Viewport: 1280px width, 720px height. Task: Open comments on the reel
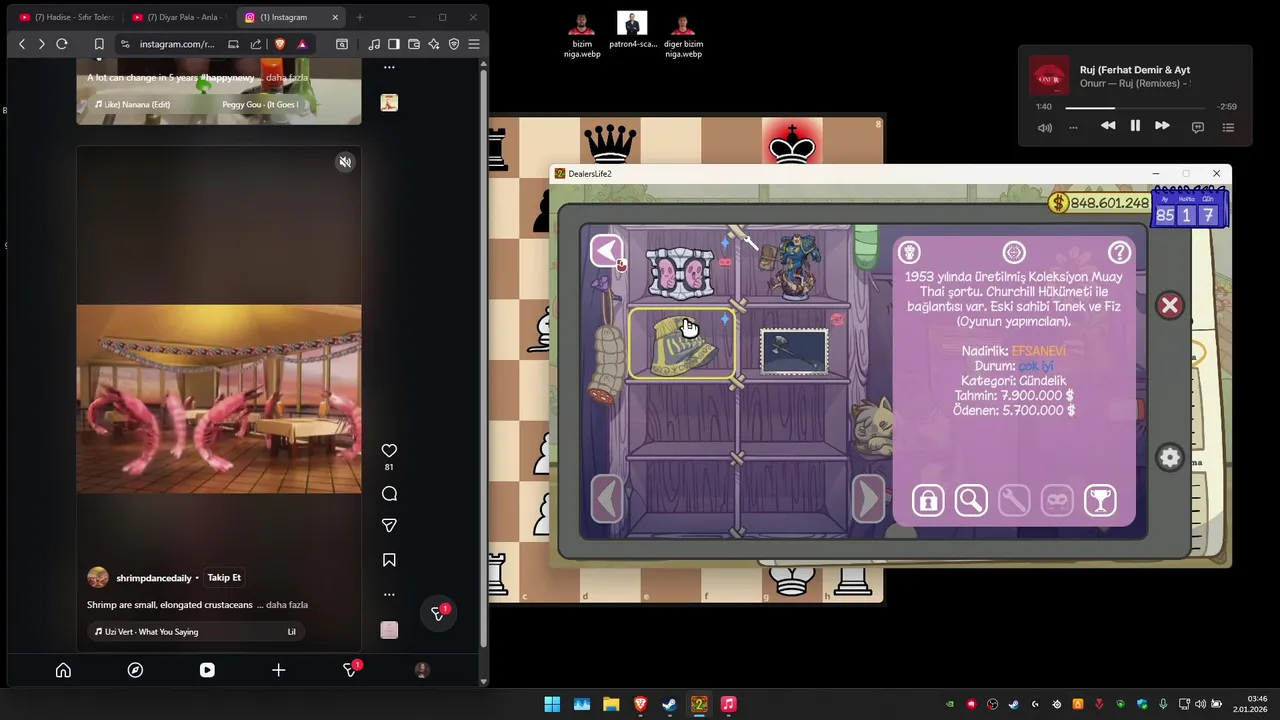389,494
